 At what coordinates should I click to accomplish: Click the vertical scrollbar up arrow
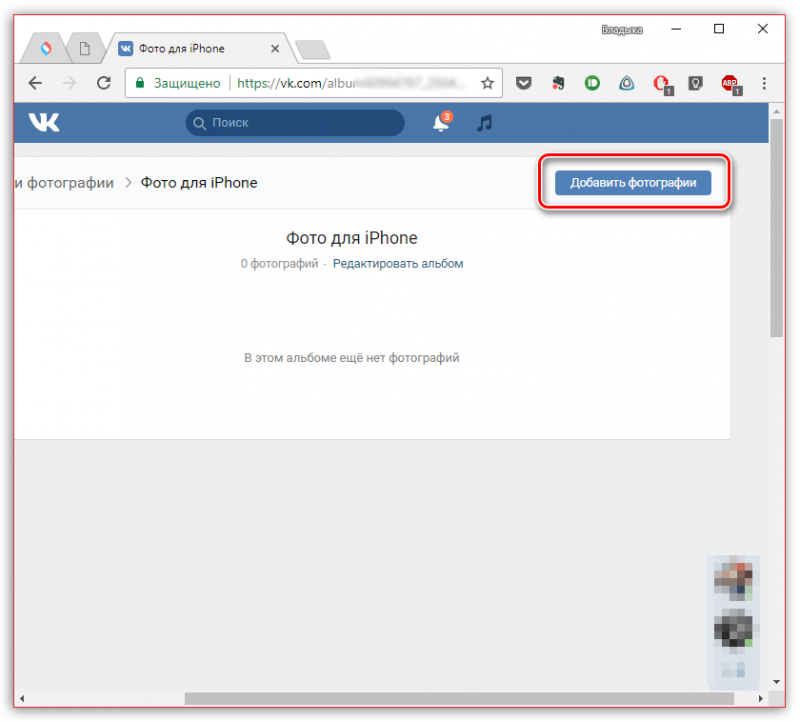tap(776, 111)
